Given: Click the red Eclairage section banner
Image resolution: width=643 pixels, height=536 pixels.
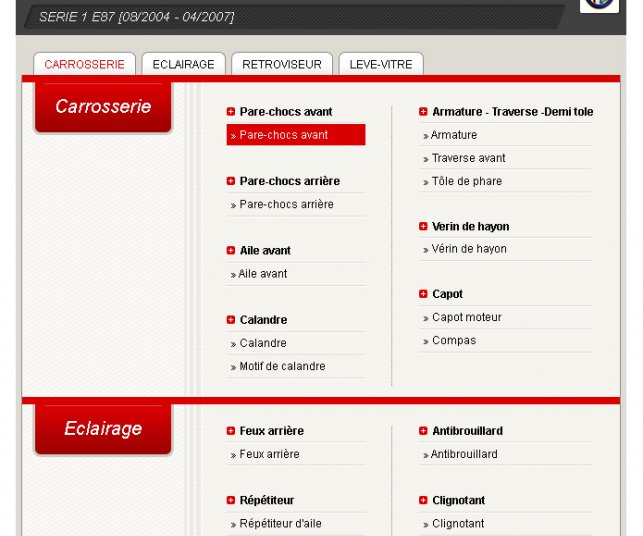Looking at the screenshot, I should coord(103,429).
